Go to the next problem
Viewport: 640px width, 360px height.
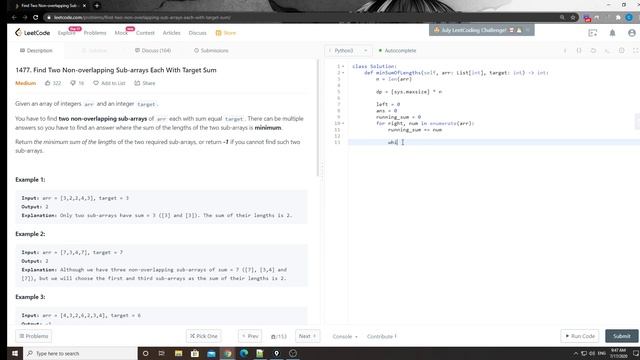point(307,336)
